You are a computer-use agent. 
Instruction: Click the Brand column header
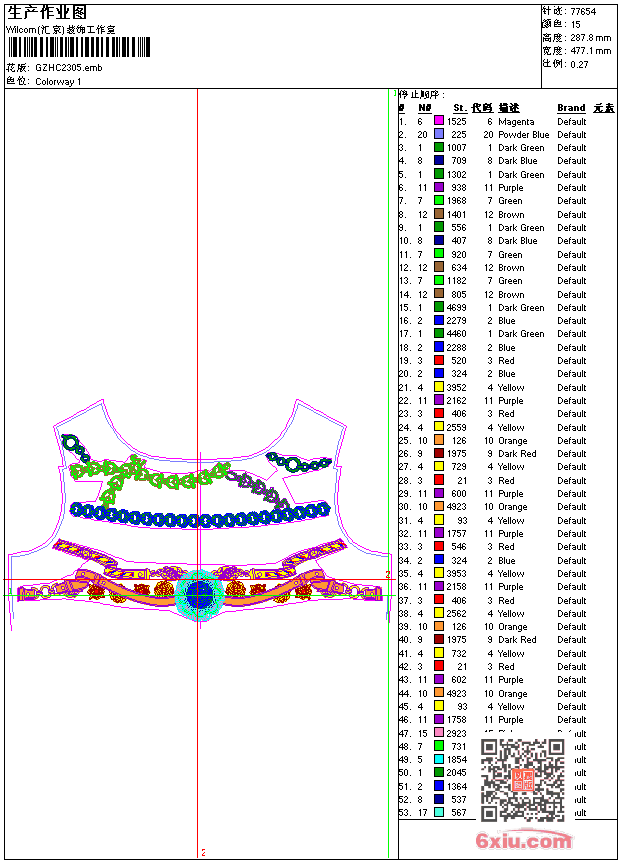[571, 108]
